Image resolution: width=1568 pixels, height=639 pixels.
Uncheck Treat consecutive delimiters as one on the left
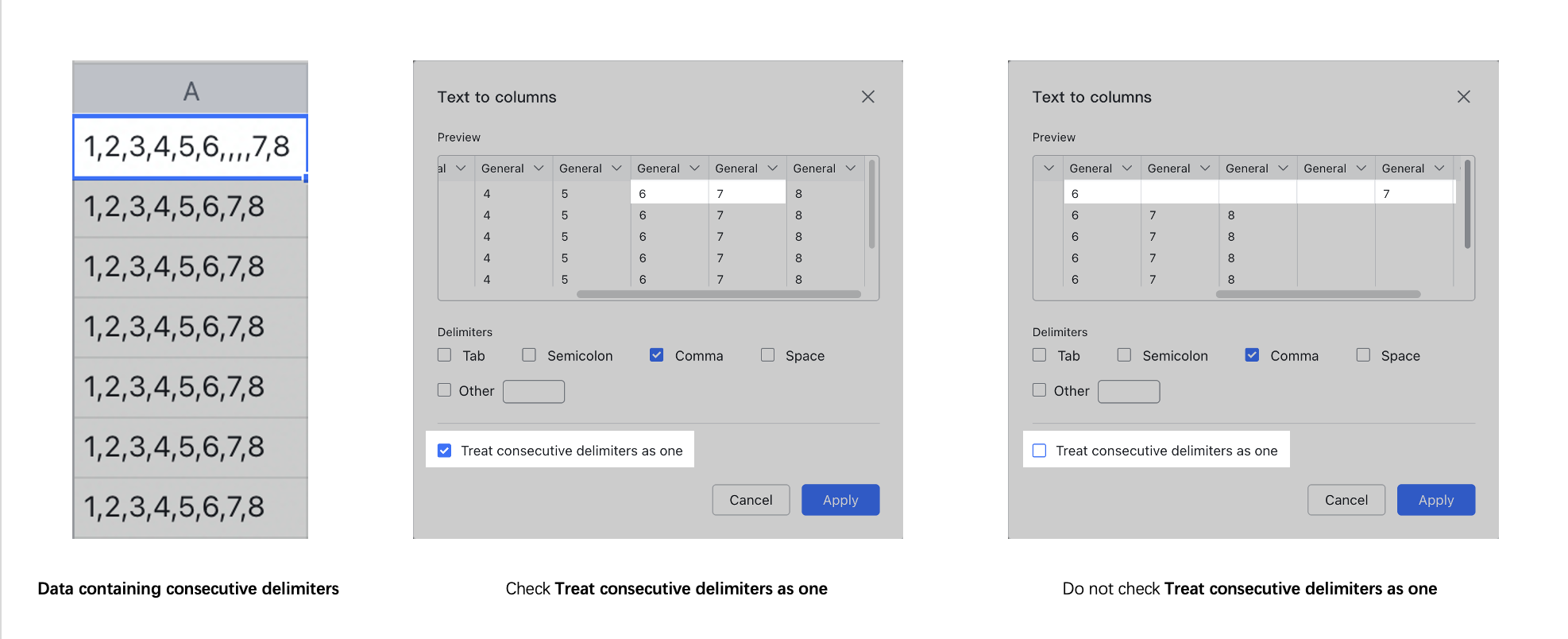coord(445,450)
